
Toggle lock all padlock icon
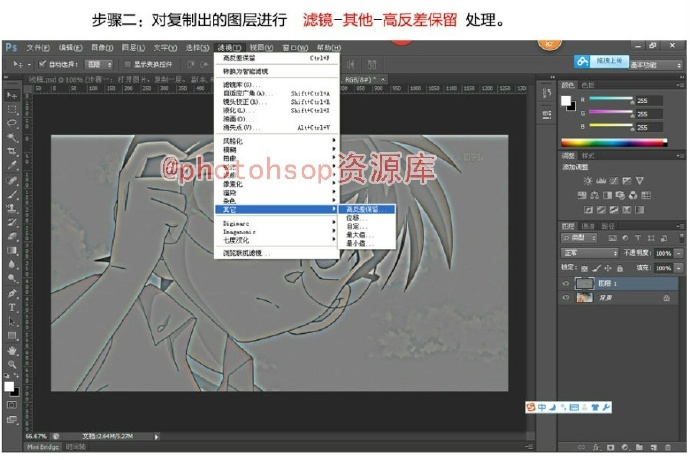click(x=620, y=268)
